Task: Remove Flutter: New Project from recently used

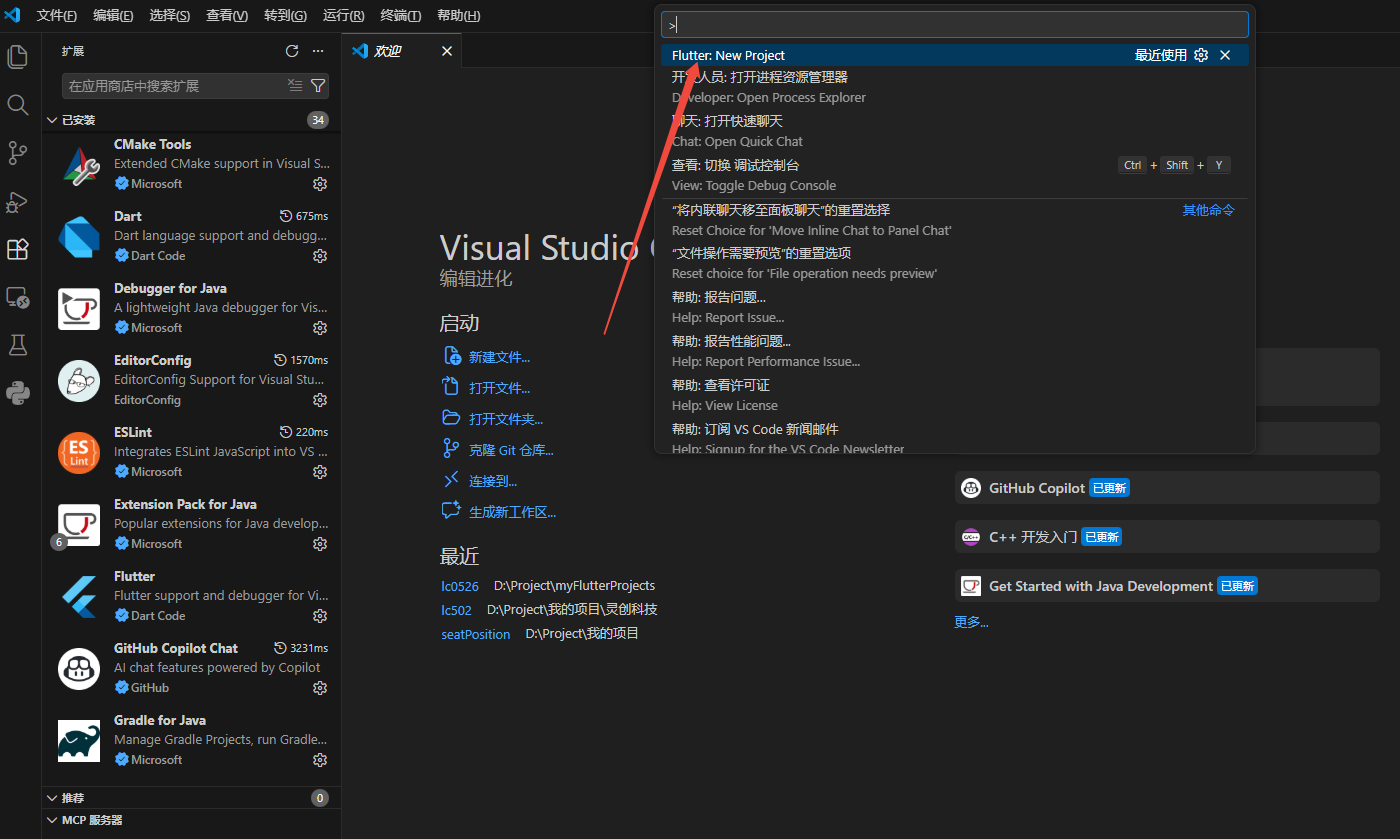Action: click(1225, 55)
